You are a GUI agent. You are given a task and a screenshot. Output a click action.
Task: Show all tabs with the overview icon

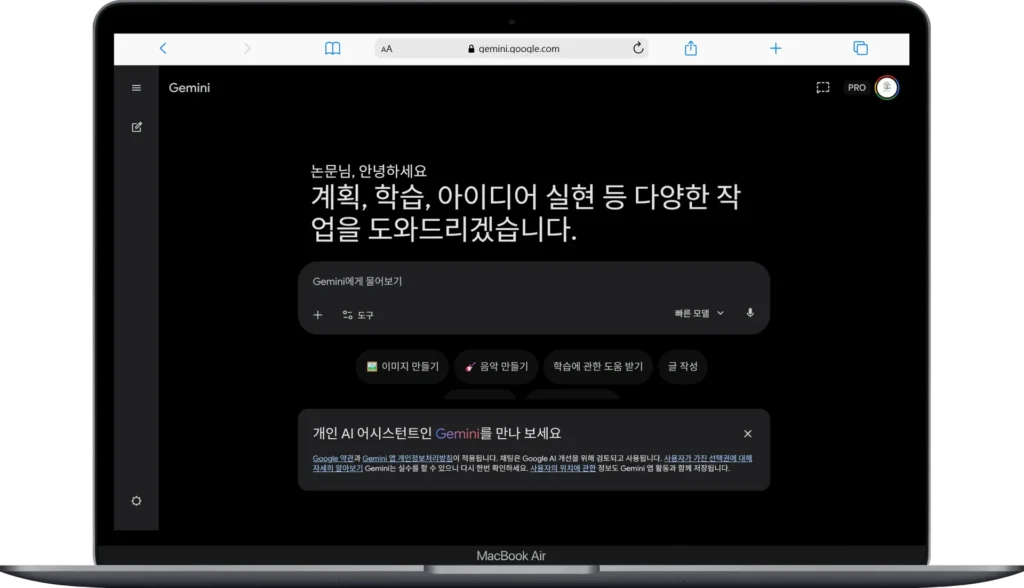pyautogui.click(x=860, y=48)
